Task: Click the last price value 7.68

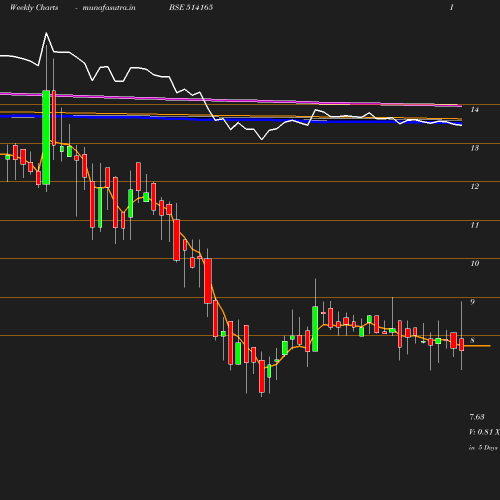Action: click(477, 417)
